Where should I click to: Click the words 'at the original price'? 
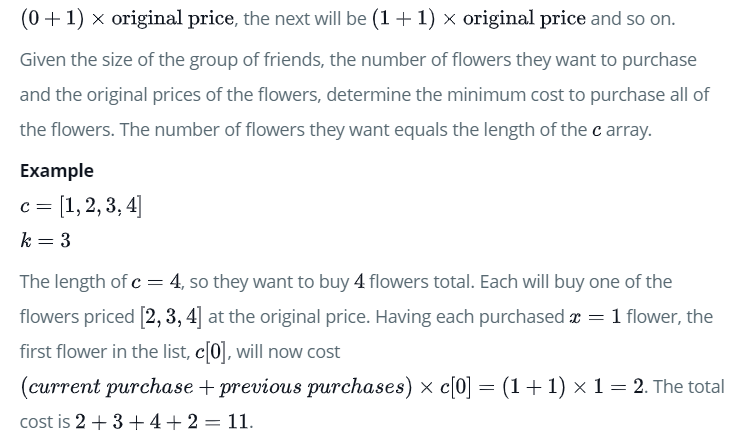point(287,317)
